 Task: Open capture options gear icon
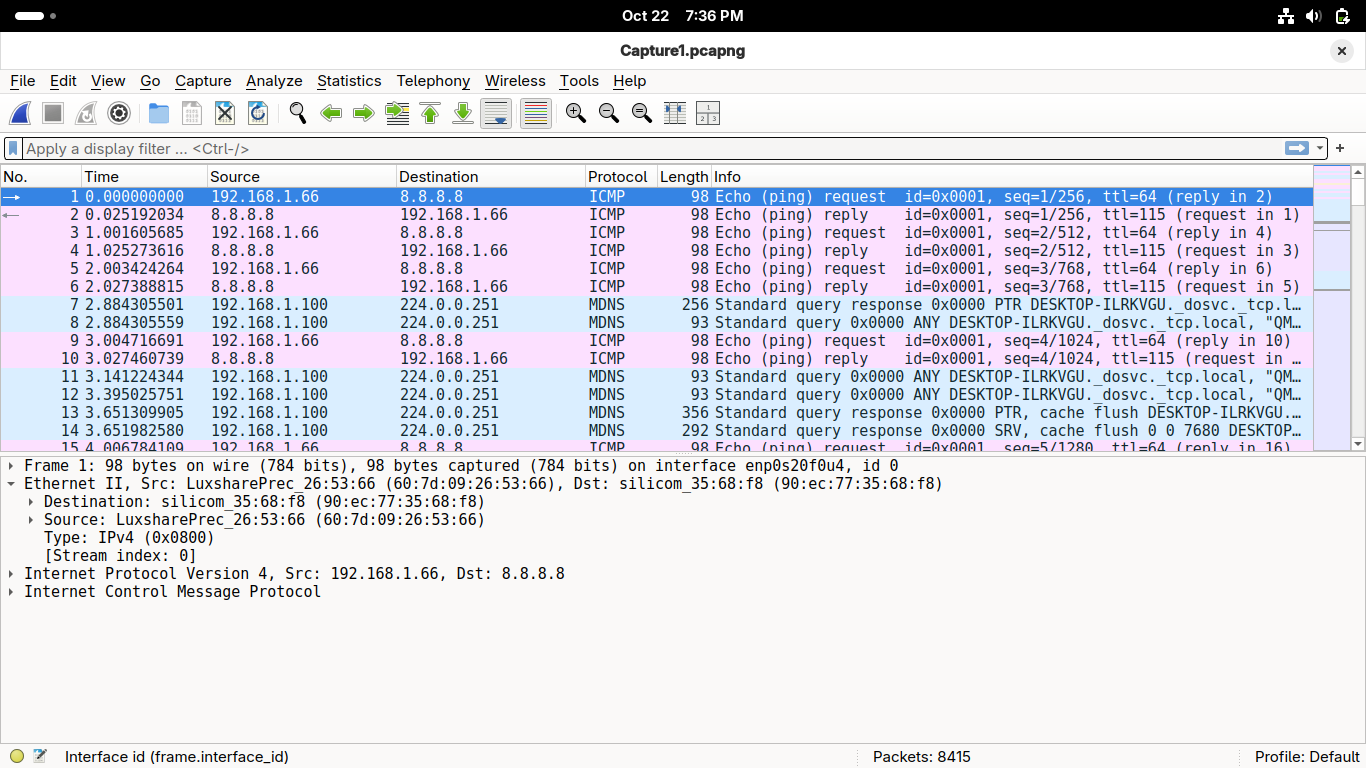click(119, 114)
